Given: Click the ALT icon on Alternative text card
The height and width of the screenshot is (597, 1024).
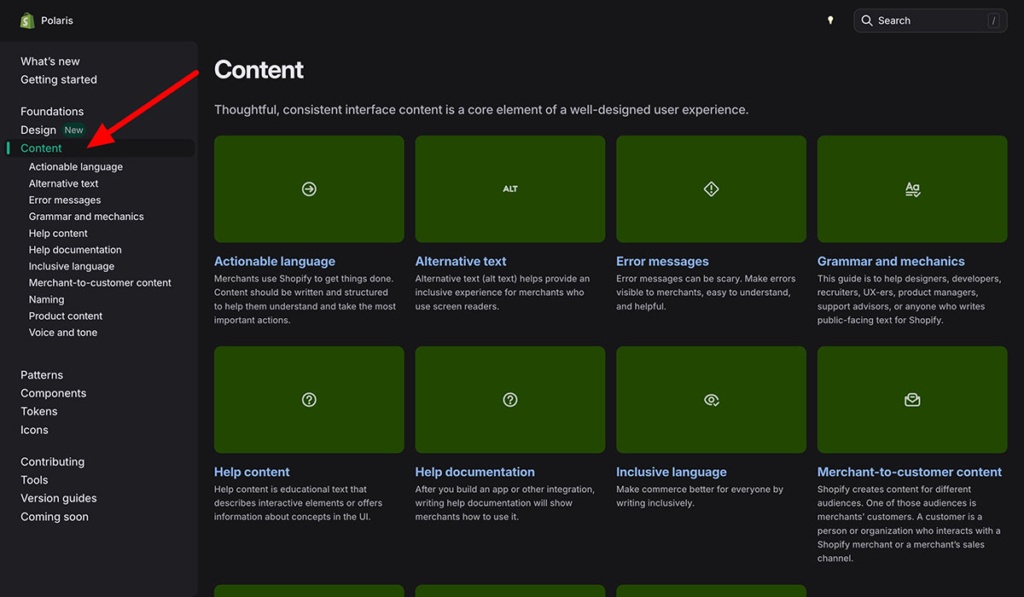Looking at the screenshot, I should [510, 188].
